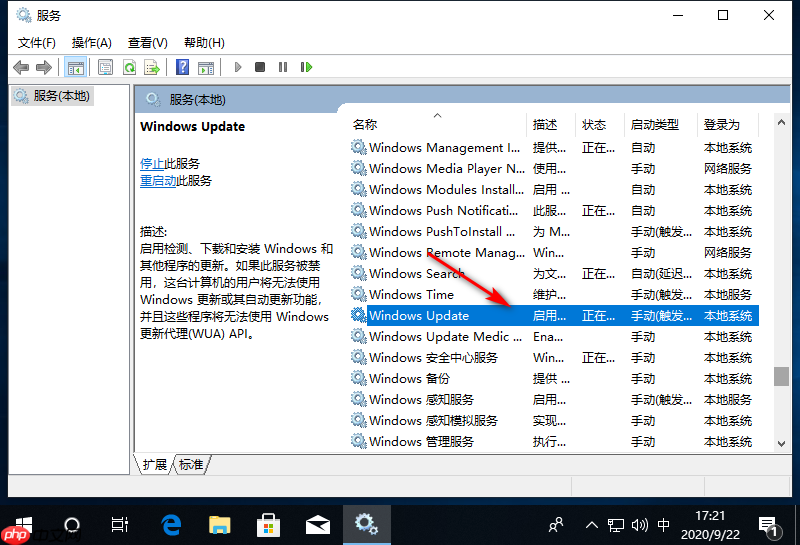
Task: Click the Forward arrow toolbar icon
Action: point(44,67)
